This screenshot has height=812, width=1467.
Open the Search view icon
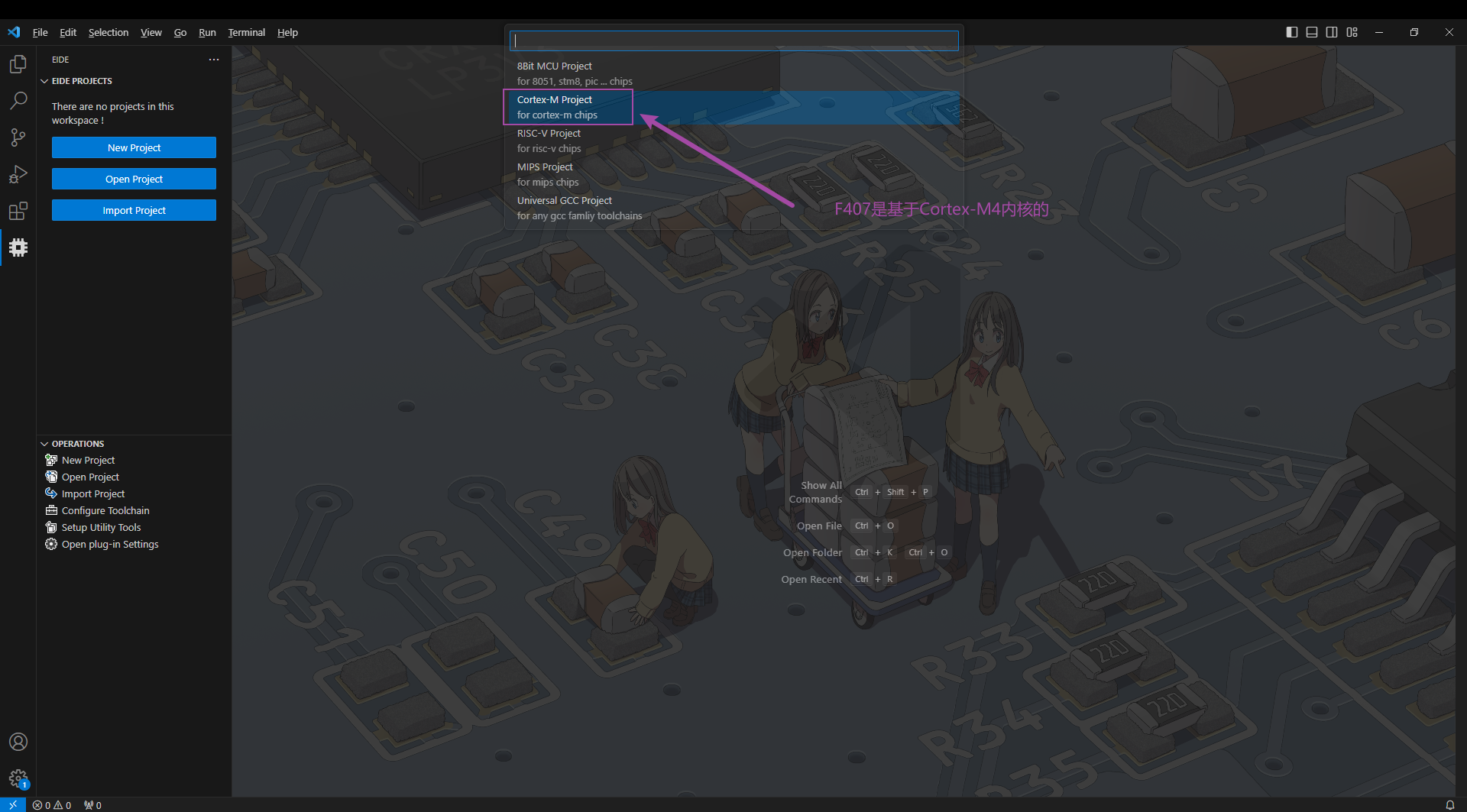tap(18, 101)
